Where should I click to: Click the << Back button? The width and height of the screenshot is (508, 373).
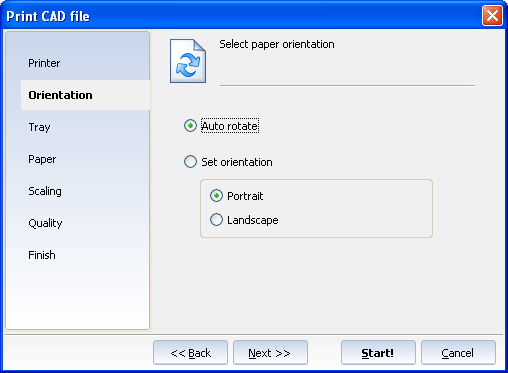point(190,352)
